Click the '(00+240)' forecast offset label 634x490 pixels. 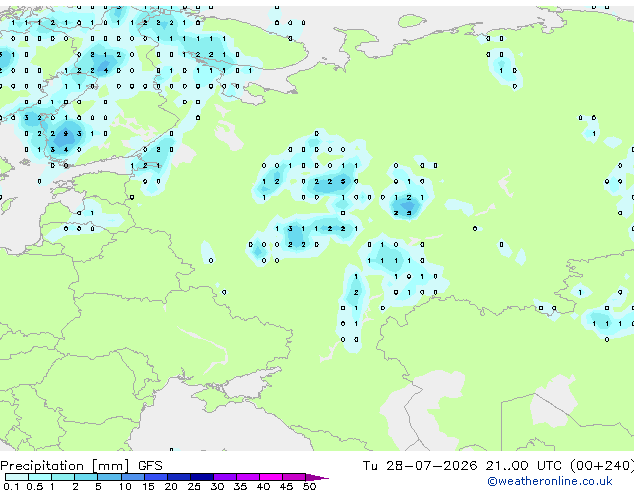pos(602,466)
